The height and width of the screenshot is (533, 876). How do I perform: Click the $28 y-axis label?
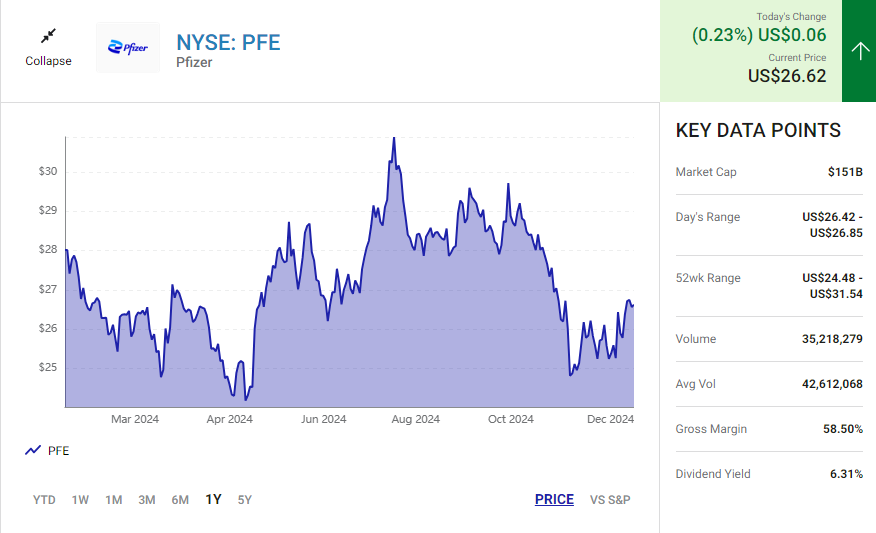pos(48,250)
